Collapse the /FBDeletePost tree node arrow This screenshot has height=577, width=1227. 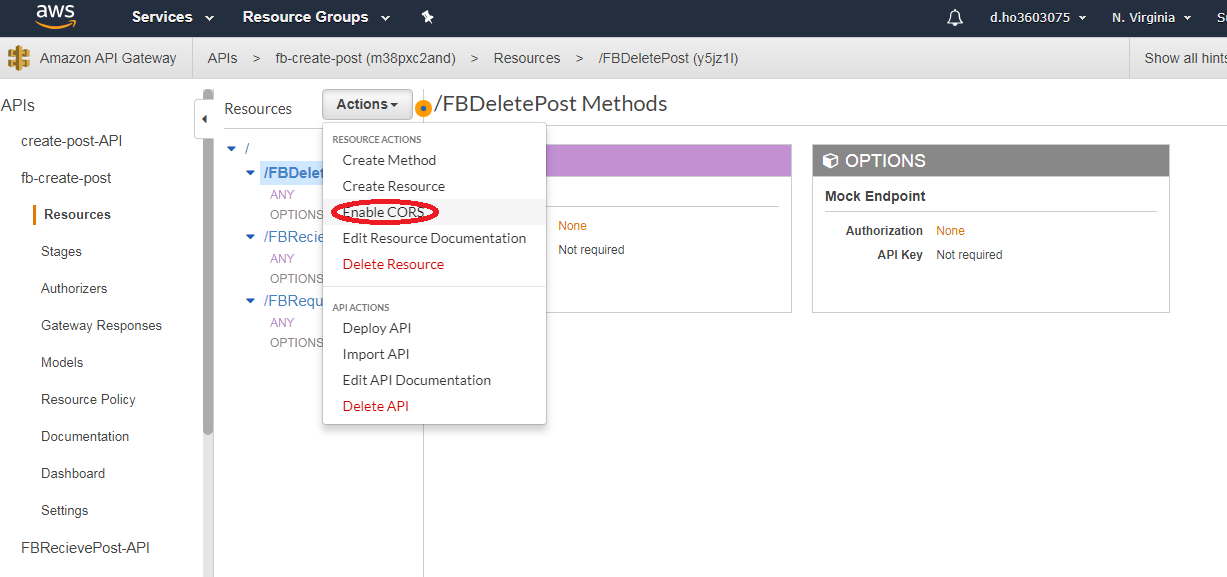coord(251,172)
